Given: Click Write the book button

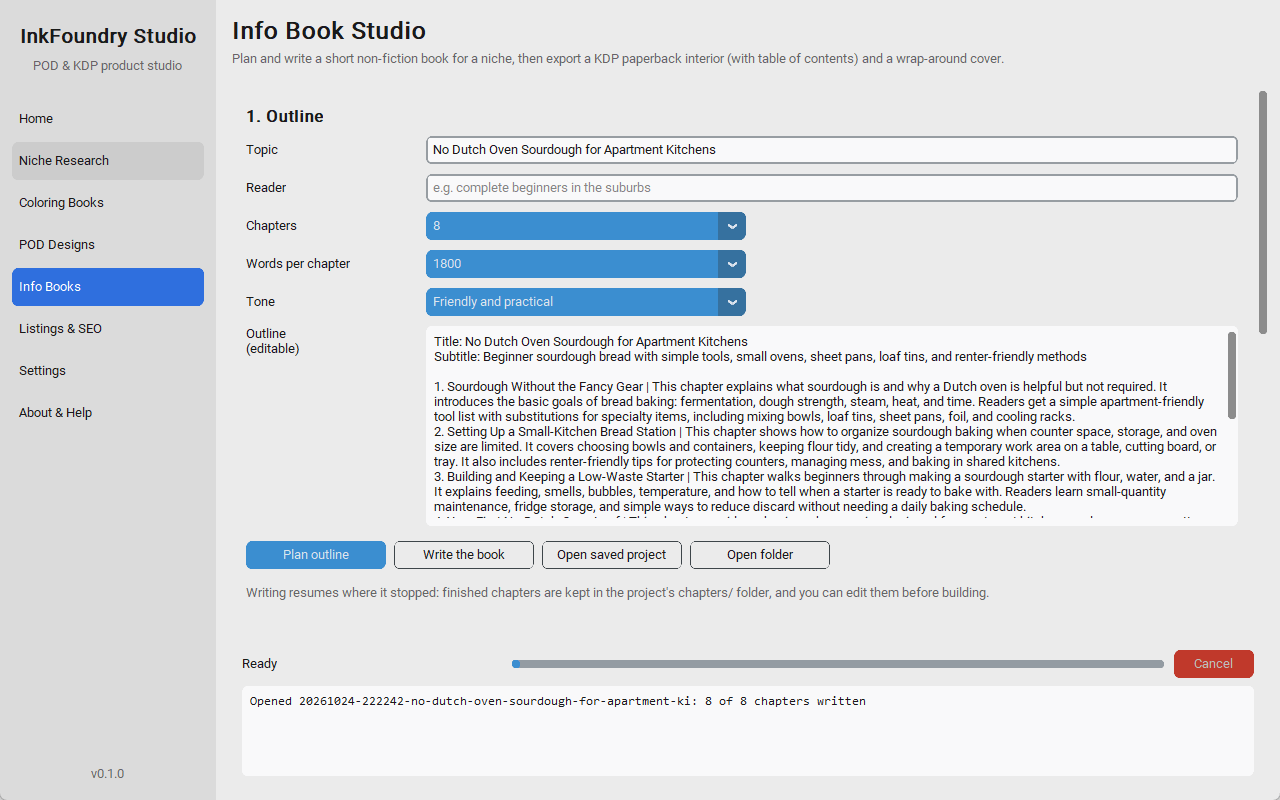Looking at the screenshot, I should coord(464,555).
